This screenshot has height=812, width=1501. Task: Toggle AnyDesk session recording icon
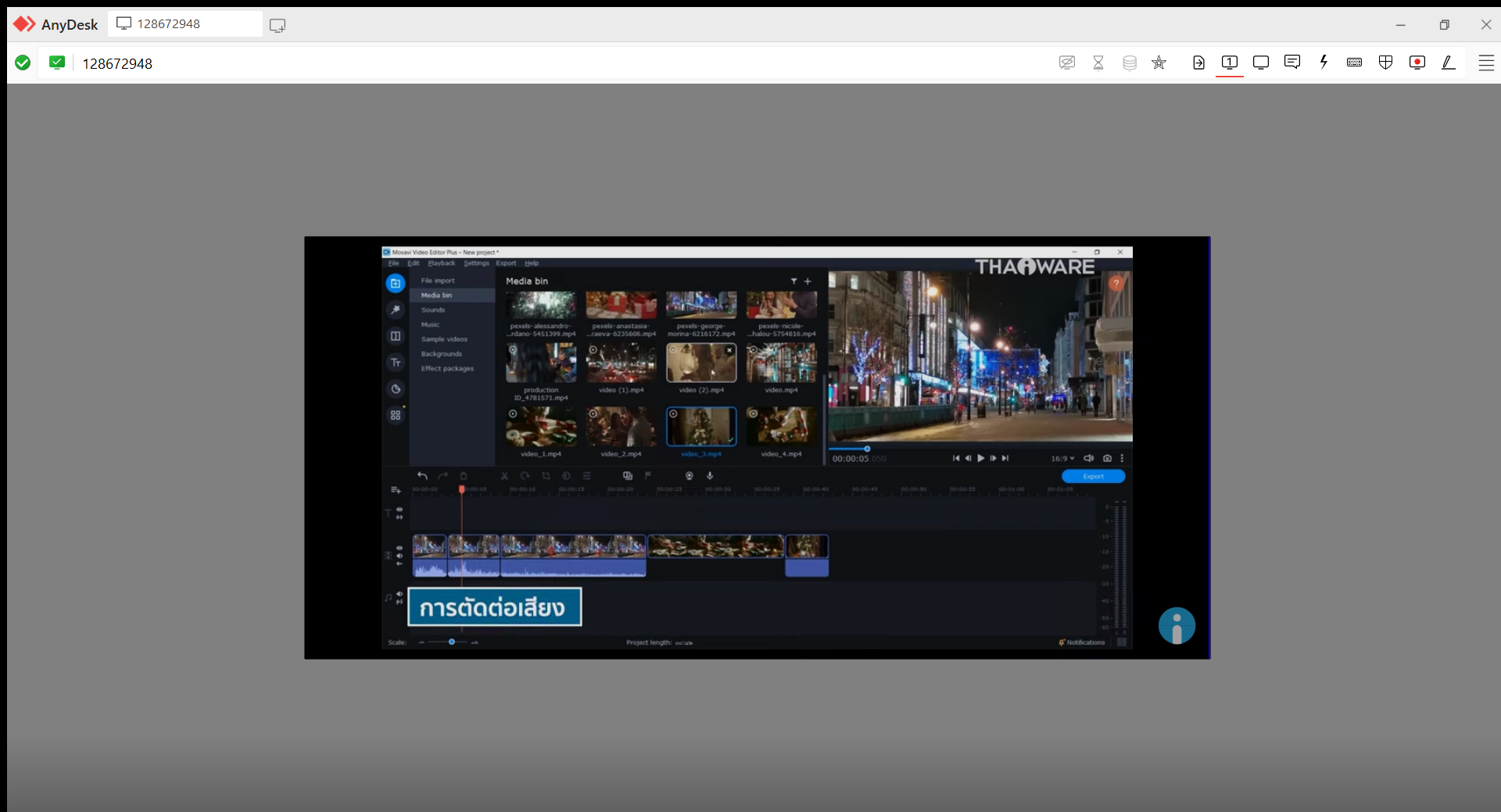[x=1417, y=63]
